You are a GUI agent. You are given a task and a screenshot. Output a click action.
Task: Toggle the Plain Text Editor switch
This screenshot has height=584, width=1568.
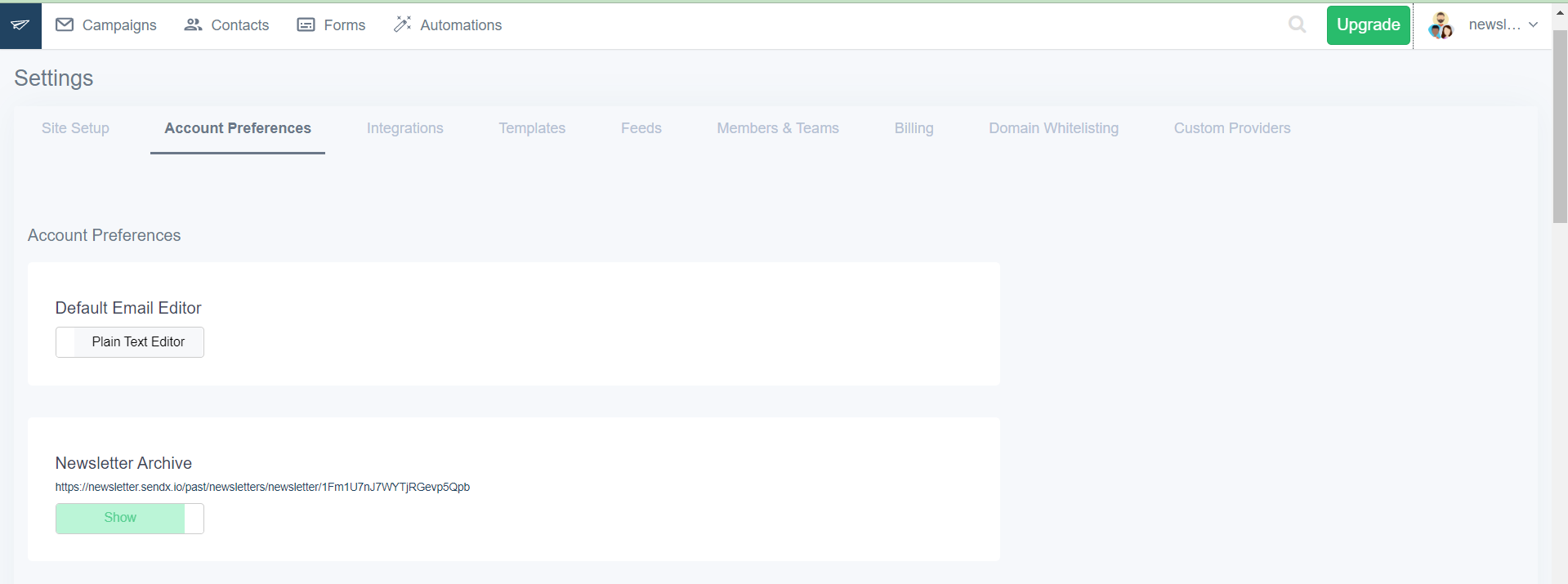coord(130,342)
